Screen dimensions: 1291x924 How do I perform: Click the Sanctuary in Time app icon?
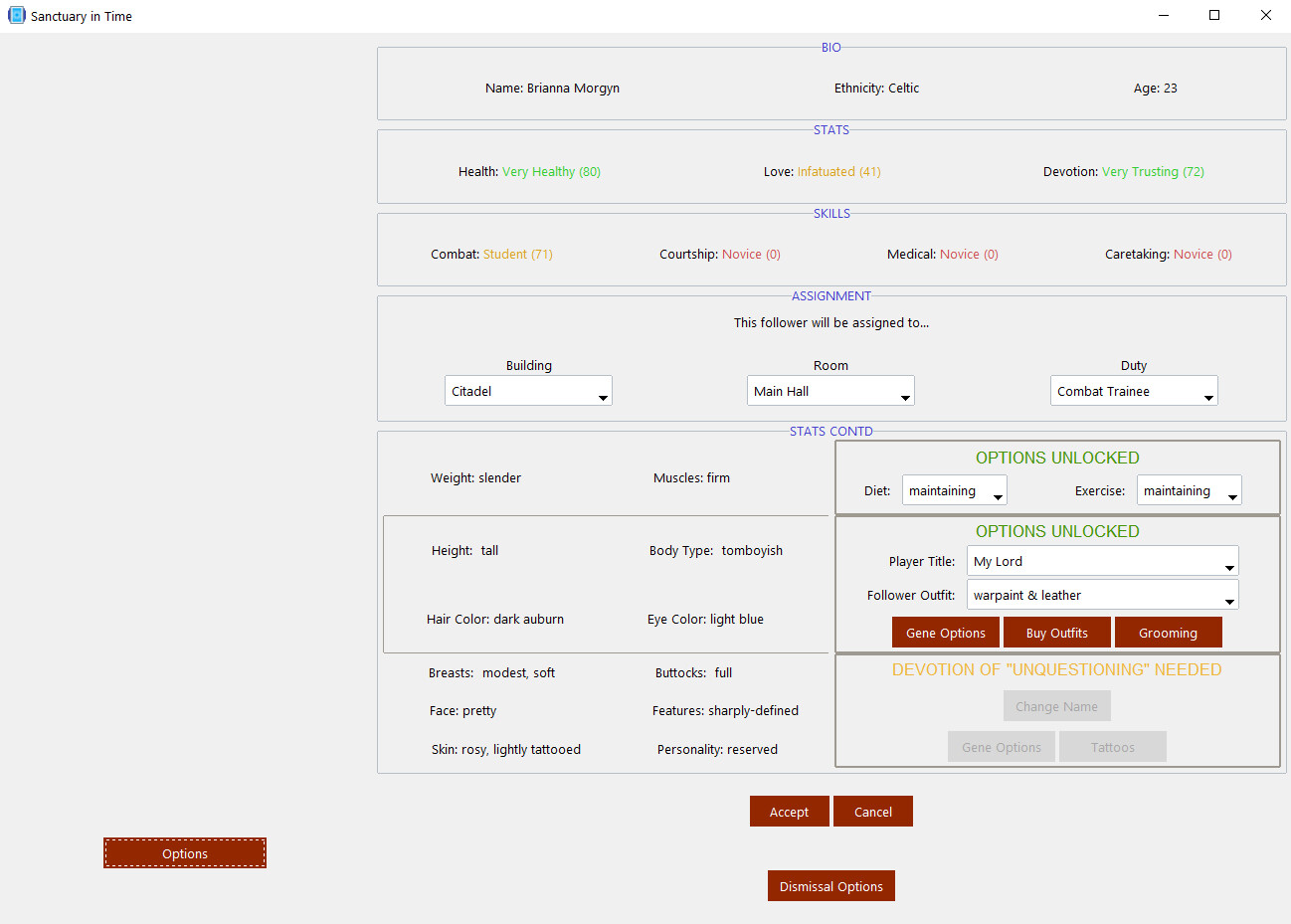point(16,15)
